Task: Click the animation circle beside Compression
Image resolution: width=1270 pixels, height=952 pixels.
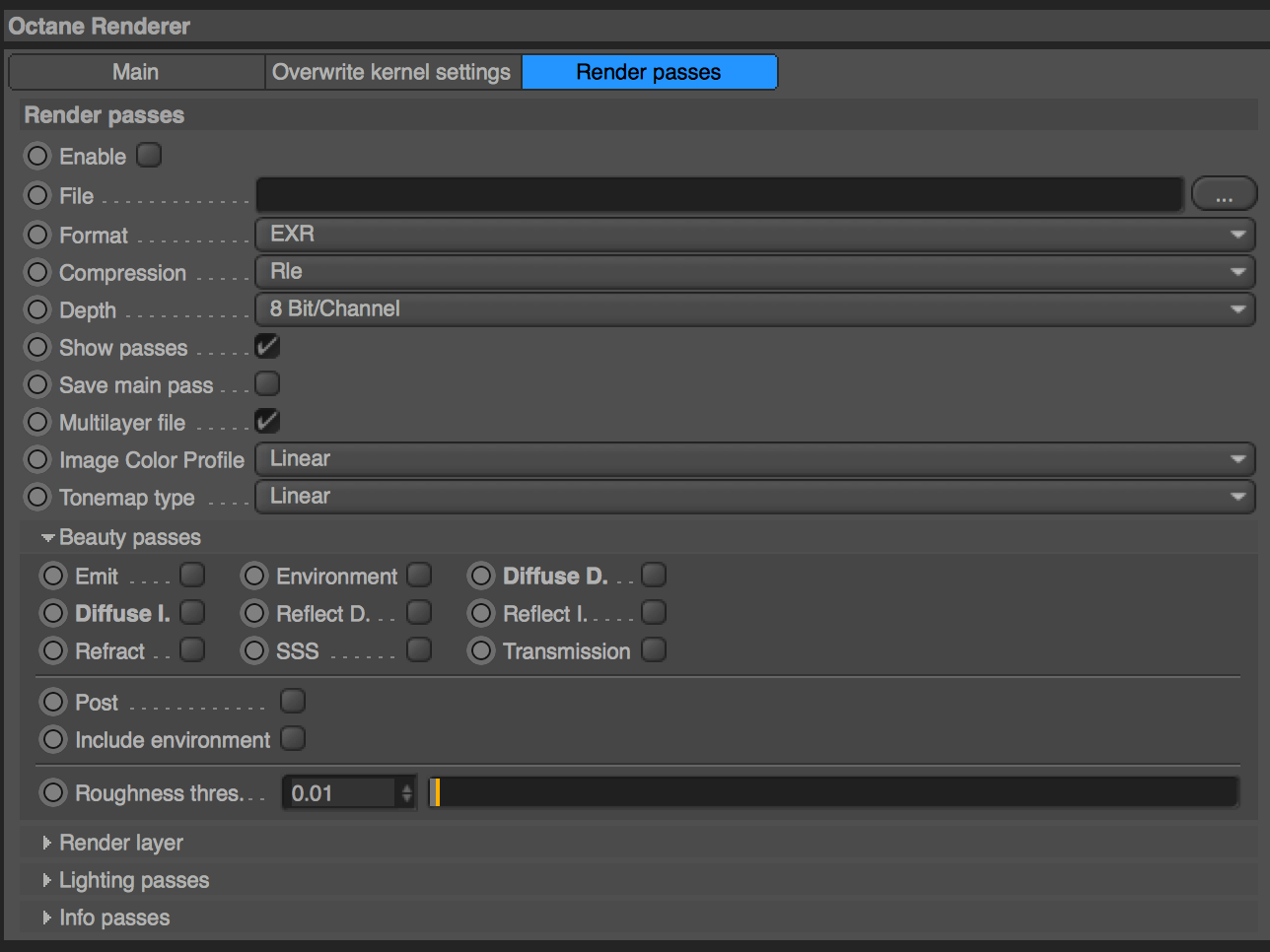Action: point(37,272)
